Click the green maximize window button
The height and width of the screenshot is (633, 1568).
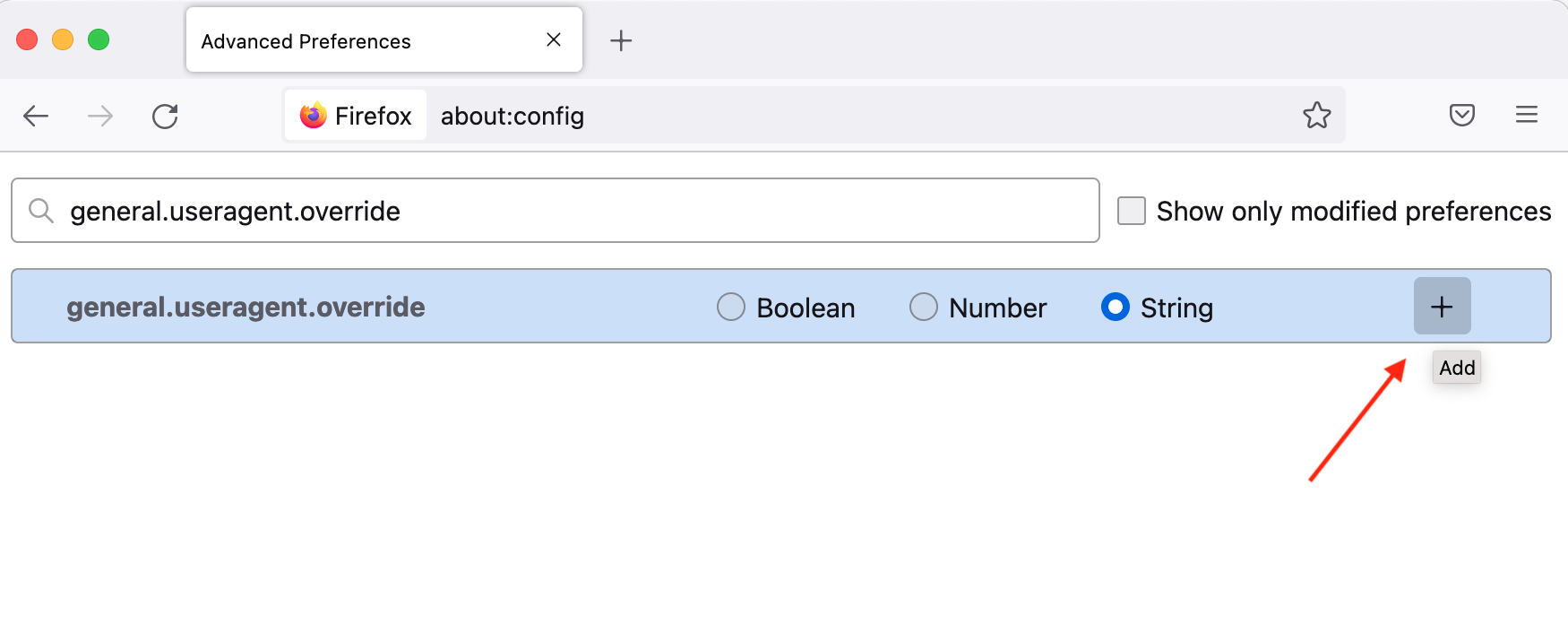pos(99,39)
